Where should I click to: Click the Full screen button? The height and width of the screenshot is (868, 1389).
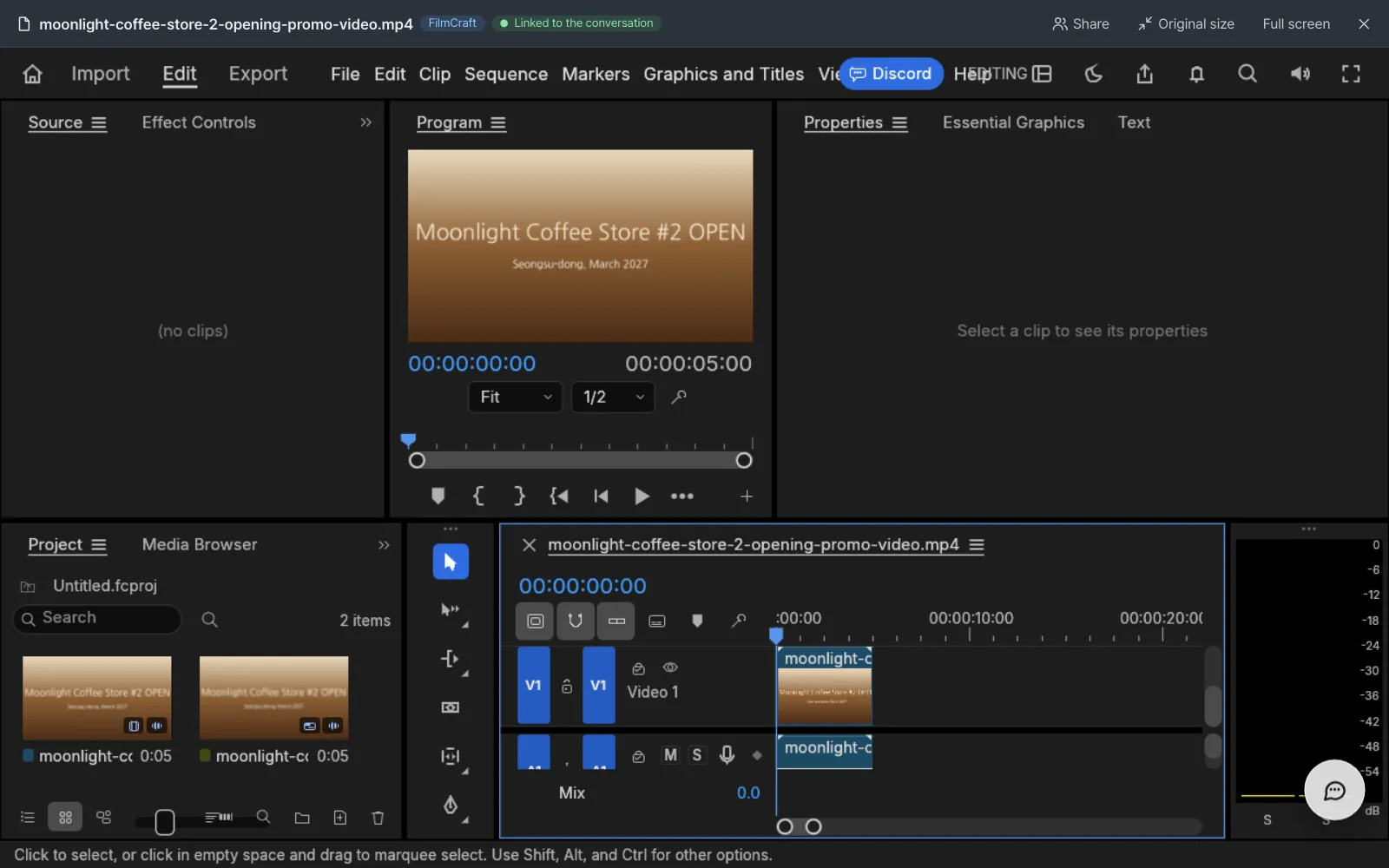1296,23
